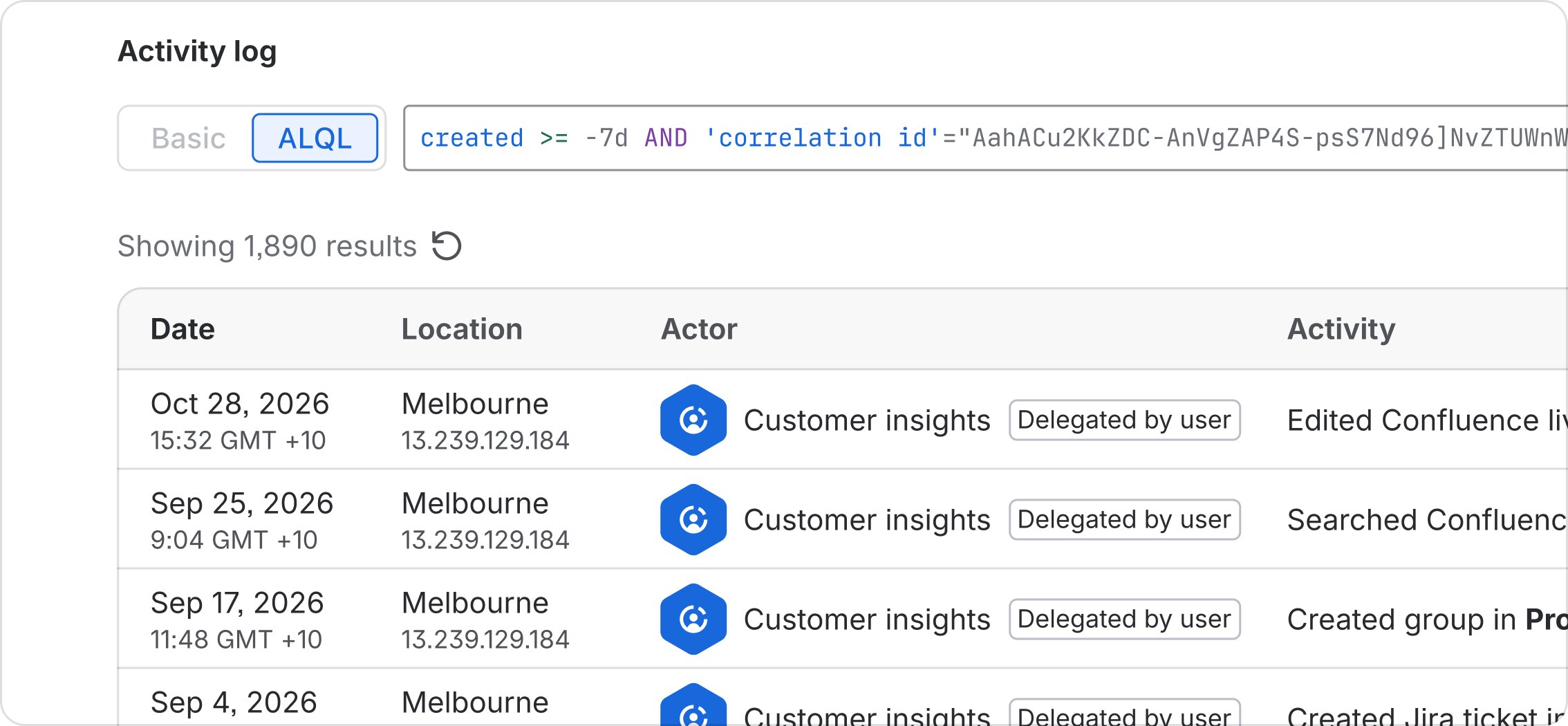1568x726 pixels.
Task: Click the Oct 28, 2026 date cell
Action: pyautogui.click(x=240, y=404)
